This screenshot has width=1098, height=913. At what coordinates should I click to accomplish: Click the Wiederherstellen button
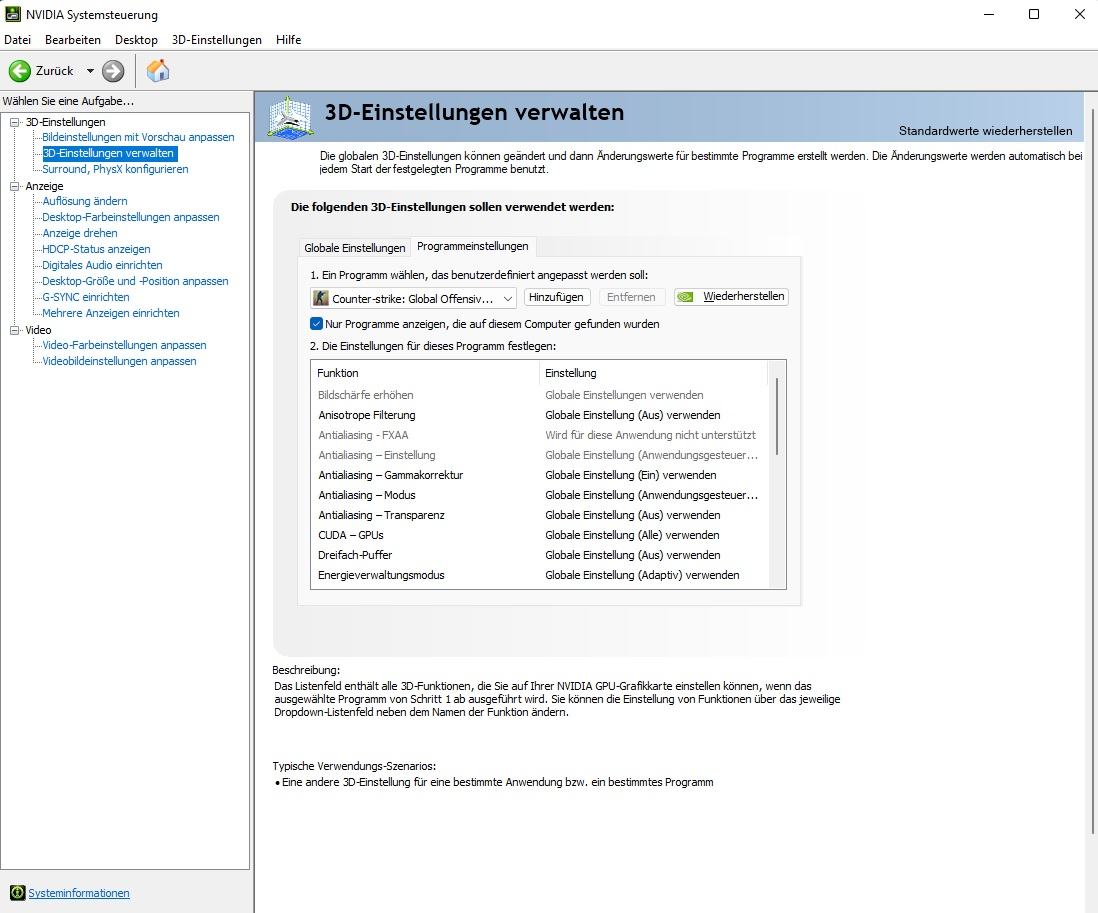click(731, 297)
